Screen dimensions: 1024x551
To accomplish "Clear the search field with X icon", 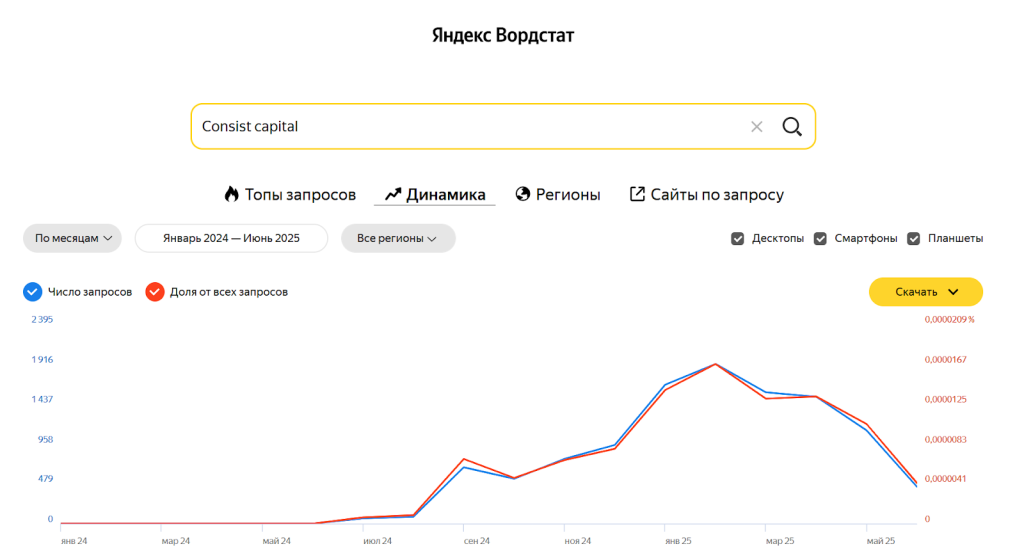I will tap(757, 127).
